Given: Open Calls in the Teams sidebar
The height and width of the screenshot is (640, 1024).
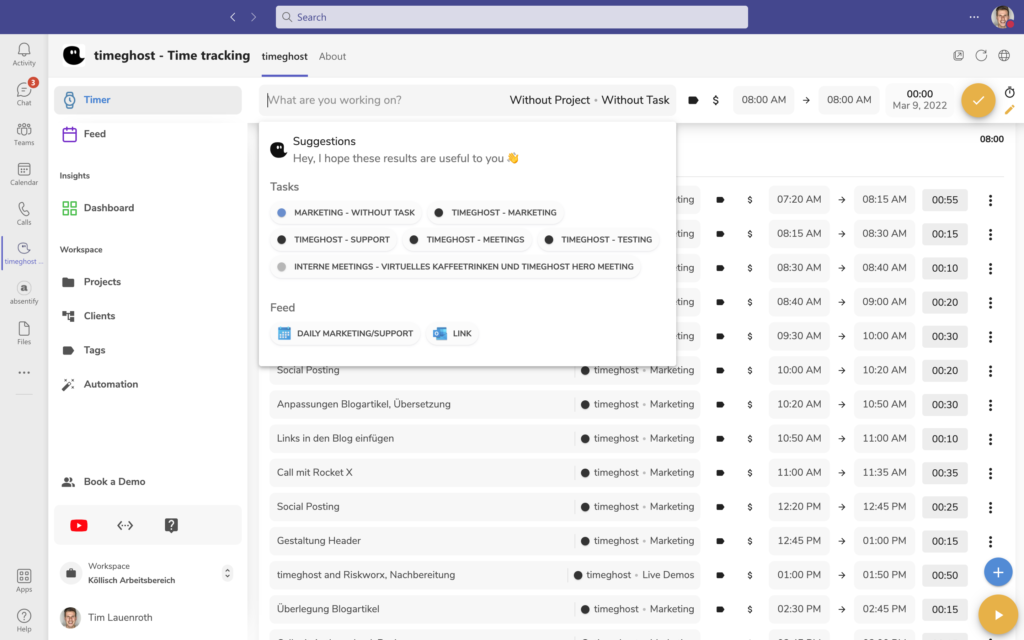Looking at the screenshot, I should coord(24,213).
